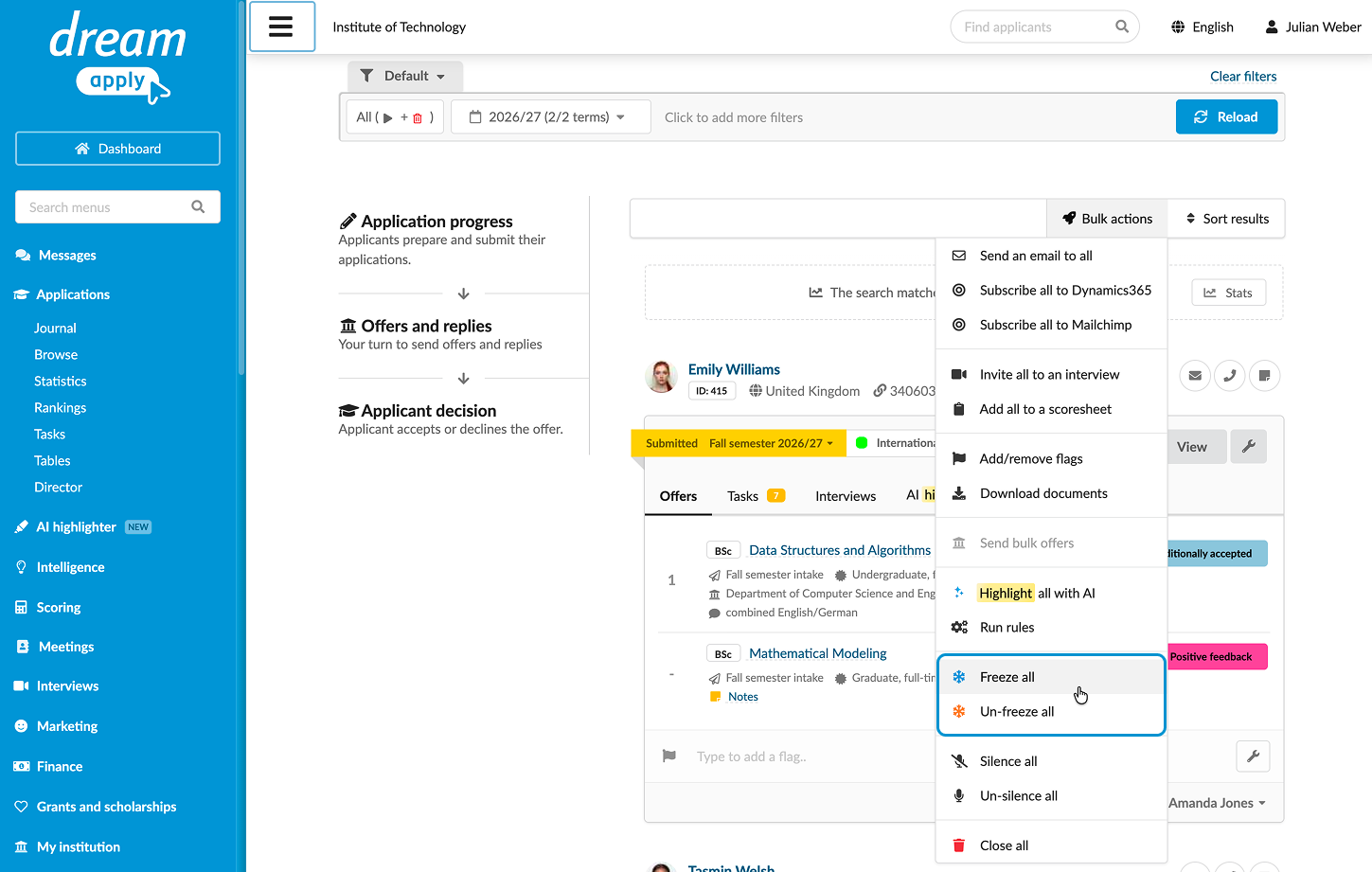Open Rankings under Applications
The image size is (1372, 872).
[60, 407]
